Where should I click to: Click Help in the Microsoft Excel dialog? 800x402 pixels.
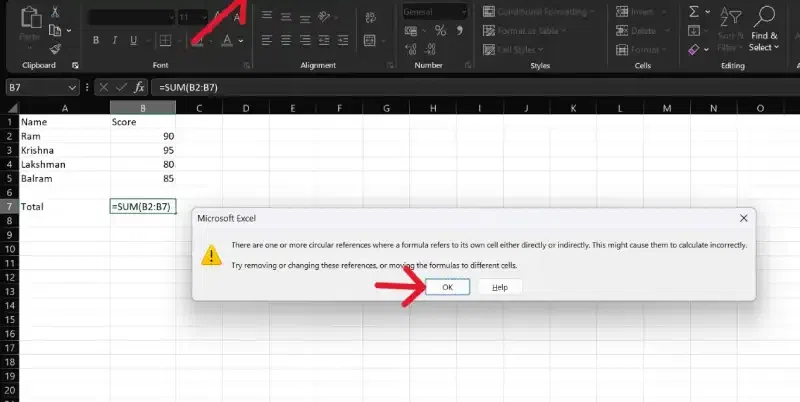click(500, 287)
